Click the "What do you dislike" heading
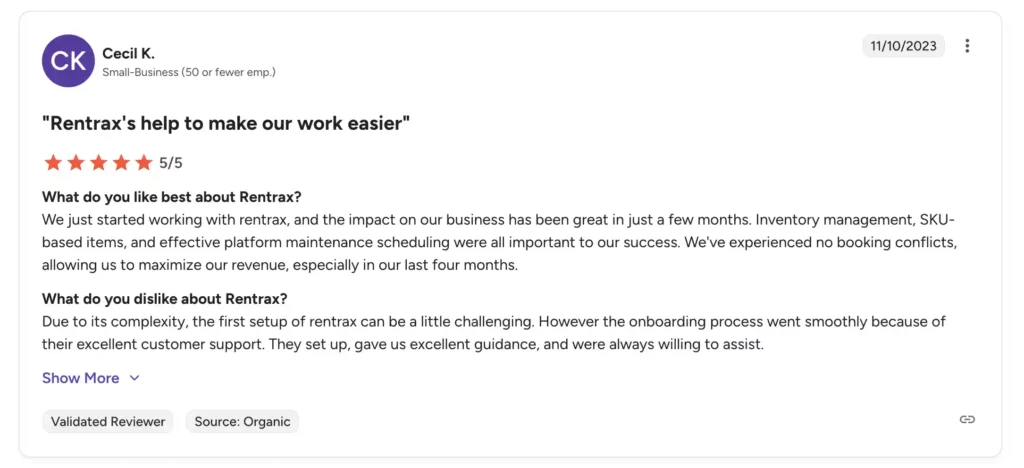 [165, 299]
